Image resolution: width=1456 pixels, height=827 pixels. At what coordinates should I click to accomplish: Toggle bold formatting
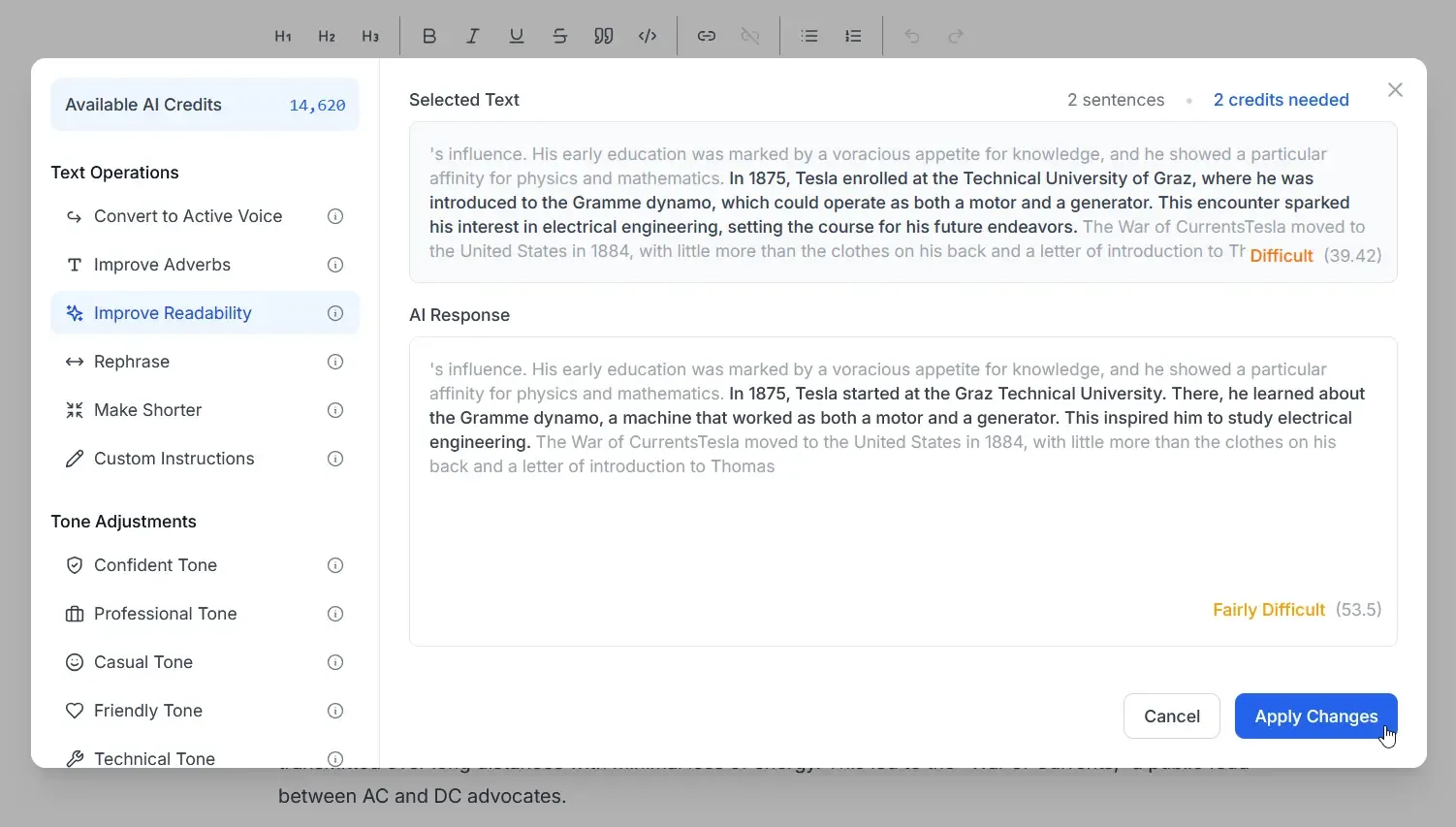(x=429, y=36)
